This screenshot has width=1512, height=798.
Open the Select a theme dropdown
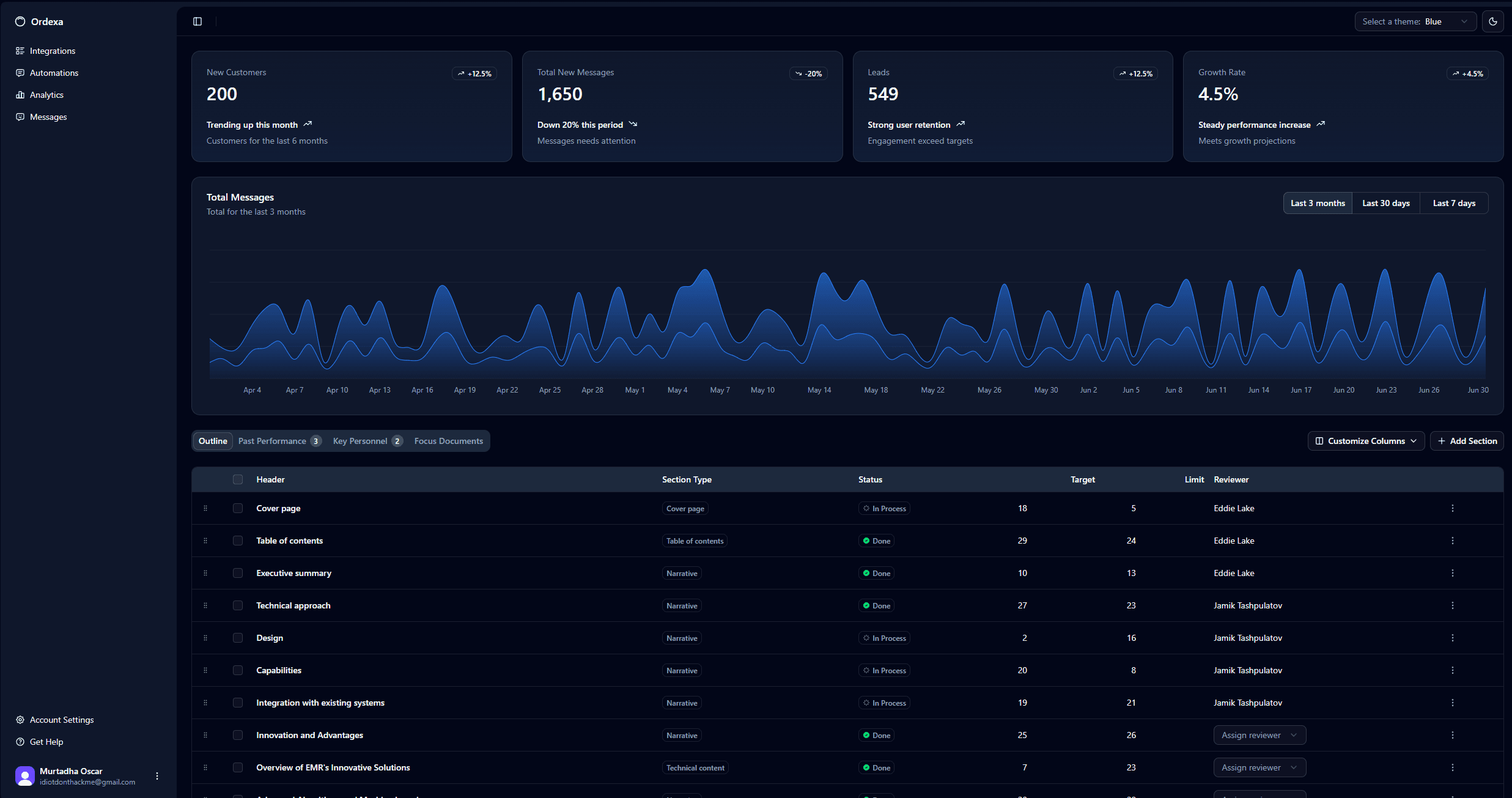1415,21
